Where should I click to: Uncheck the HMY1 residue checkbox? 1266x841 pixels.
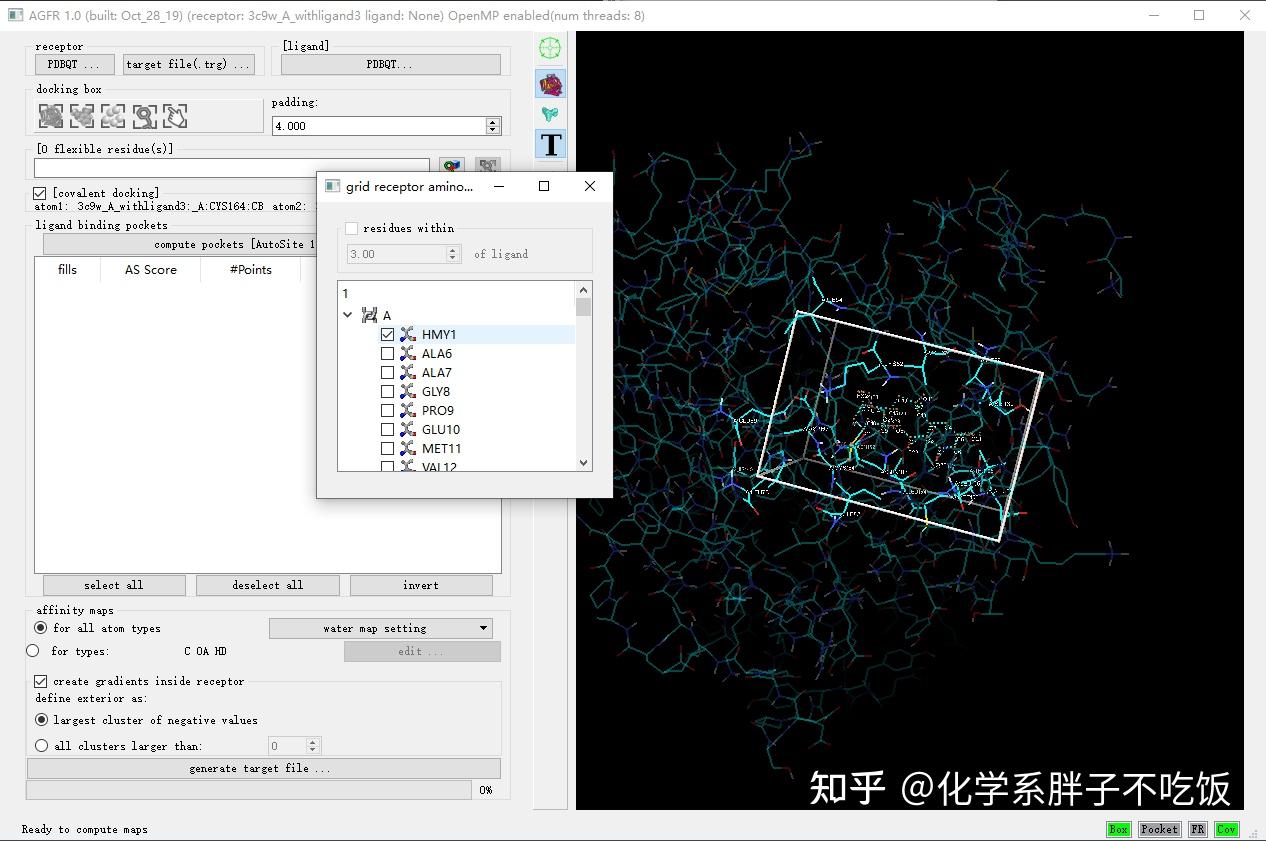click(x=387, y=334)
